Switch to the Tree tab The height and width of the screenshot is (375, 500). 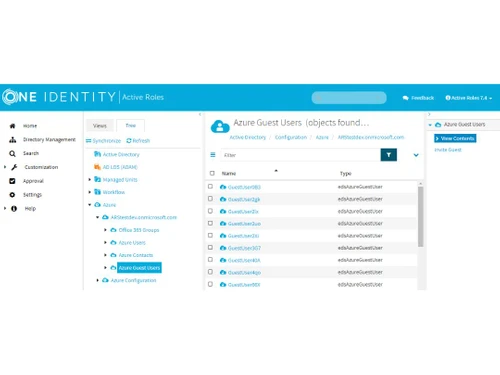point(131,125)
